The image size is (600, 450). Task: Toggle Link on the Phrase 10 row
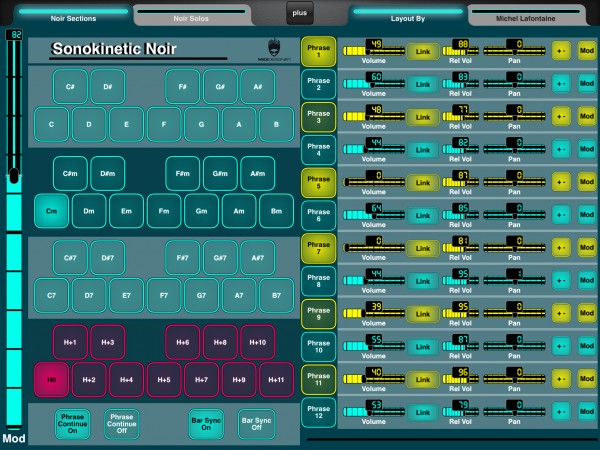click(423, 347)
